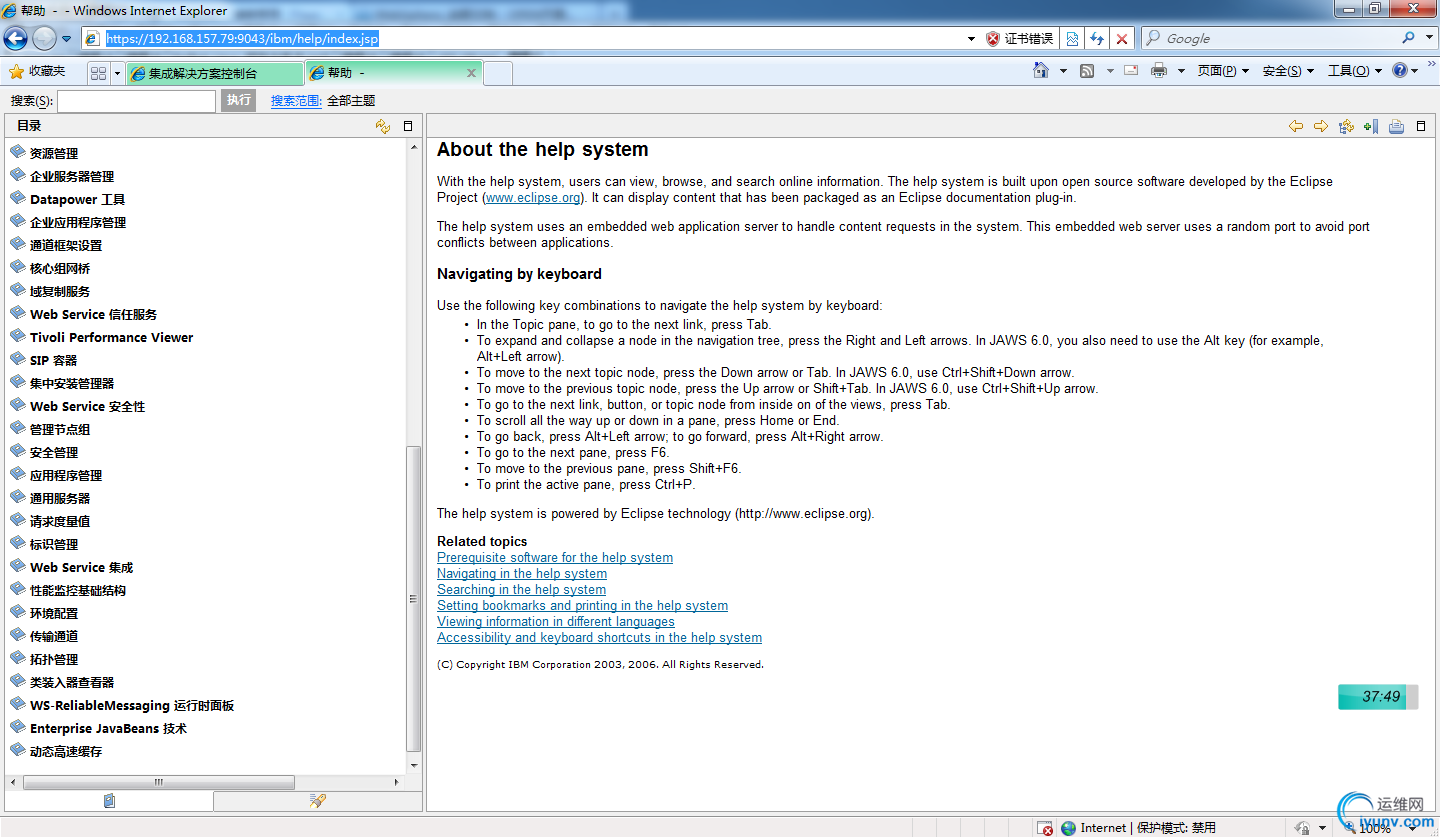Viewport: 1440px width, 838px height.
Task: Click the Google search magnifier button
Action: pos(1408,38)
